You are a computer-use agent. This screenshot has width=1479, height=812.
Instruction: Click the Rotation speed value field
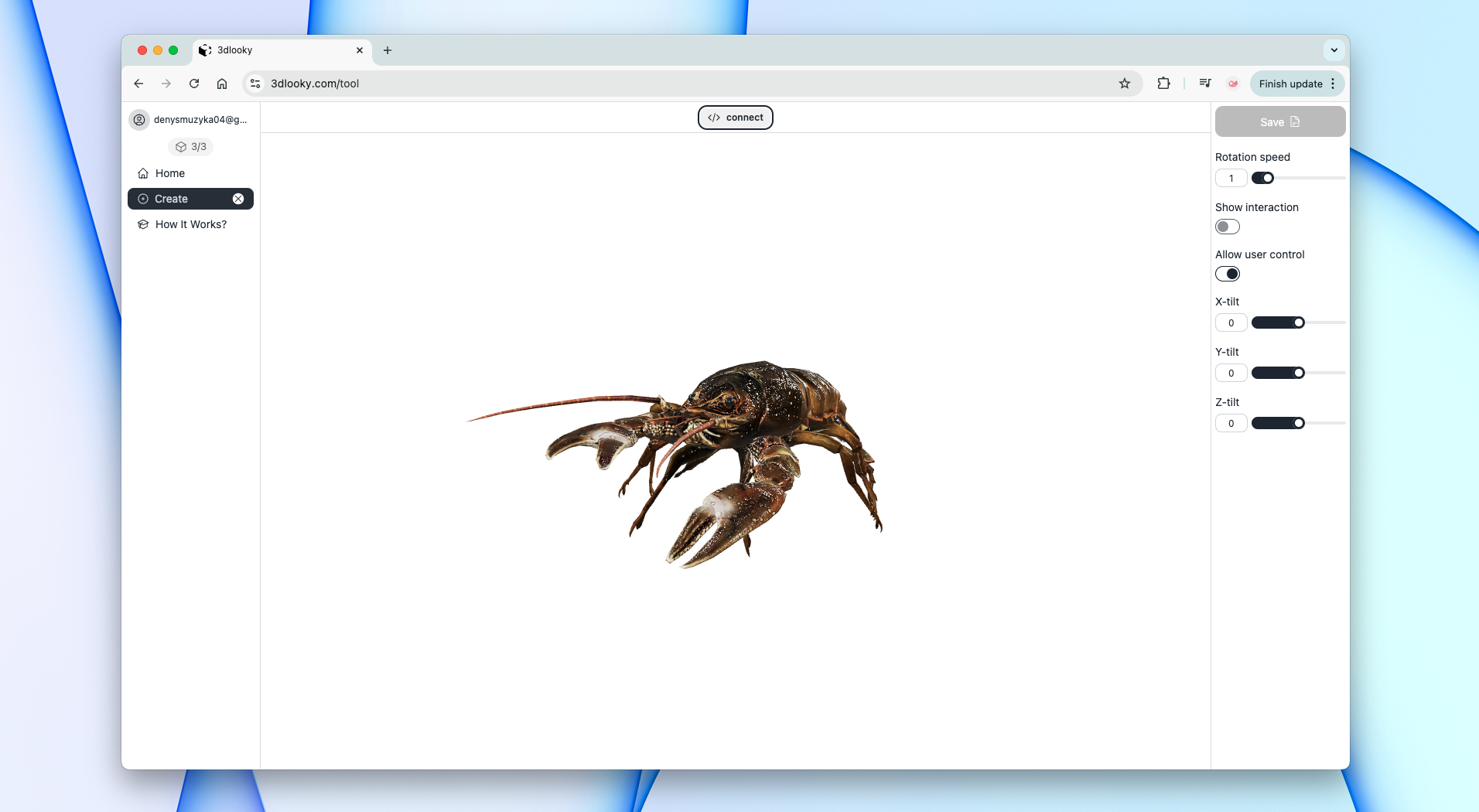[1231, 179]
